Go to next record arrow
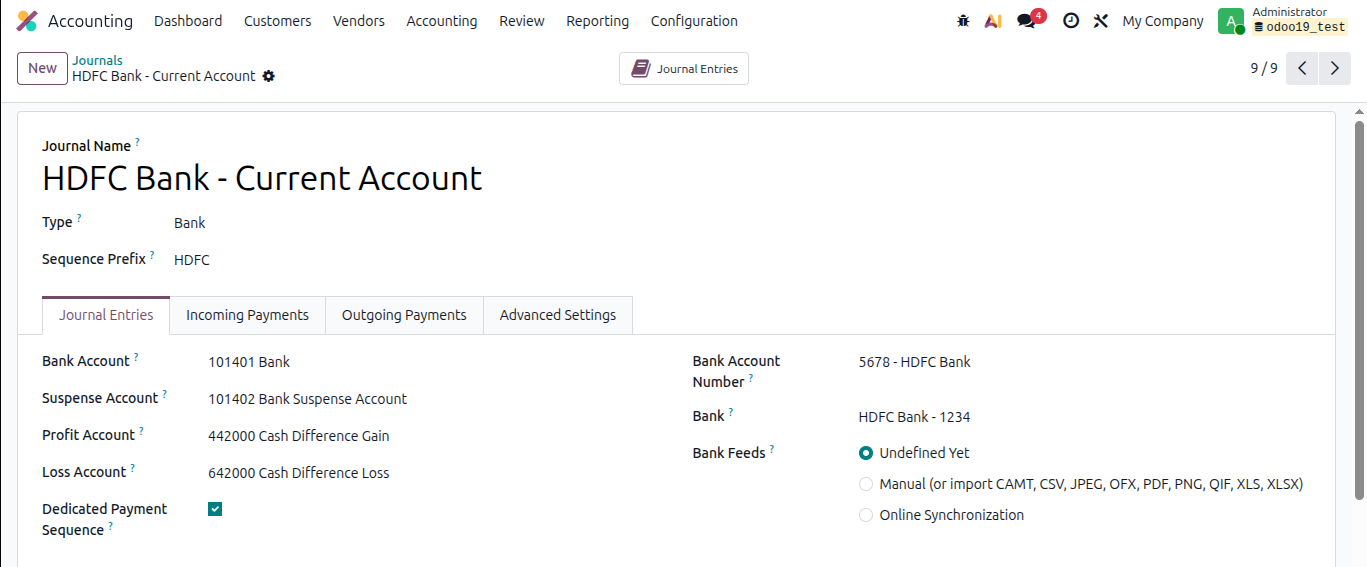The height and width of the screenshot is (567, 1367). point(1335,68)
